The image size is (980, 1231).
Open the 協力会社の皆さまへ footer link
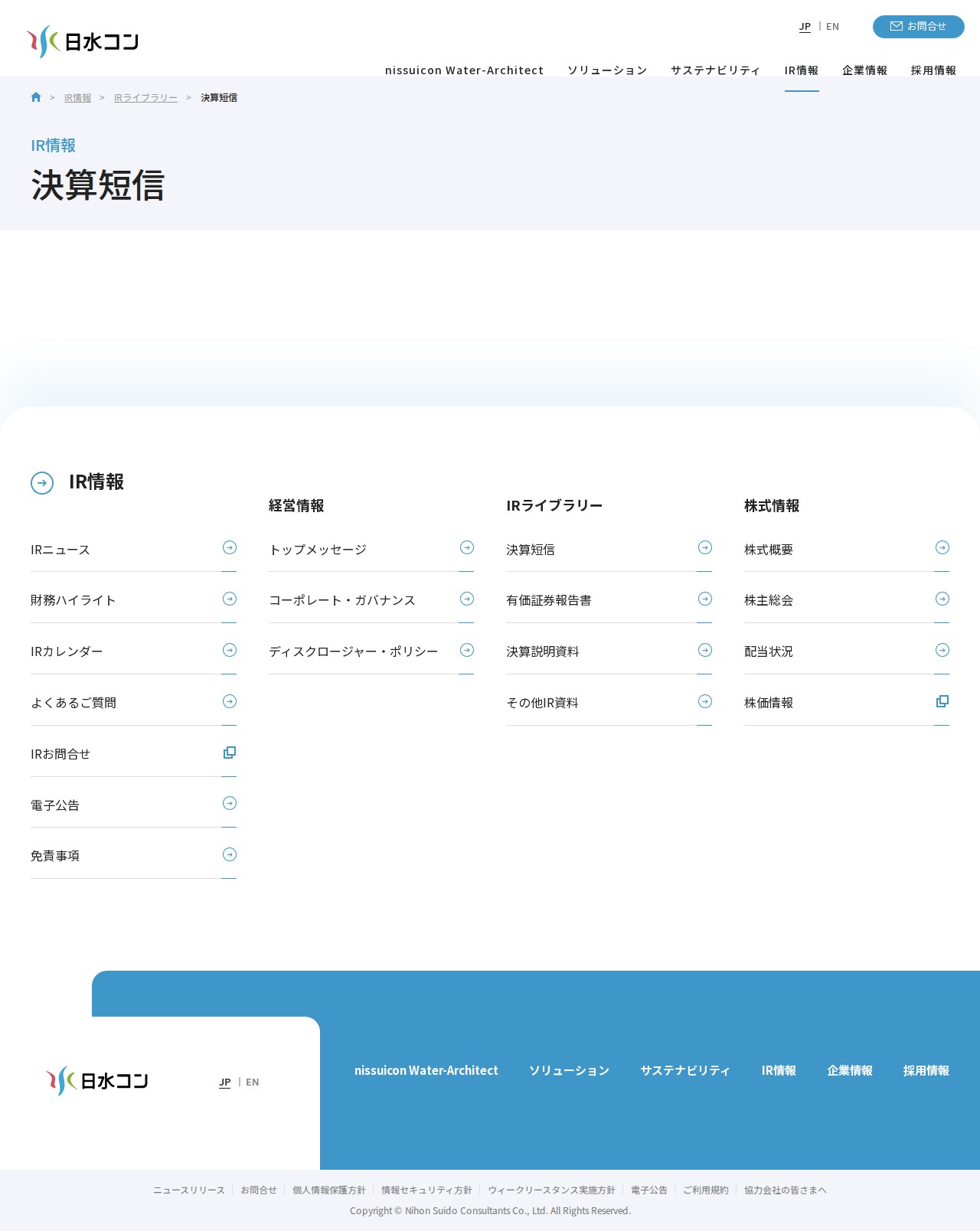(x=786, y=1190)
